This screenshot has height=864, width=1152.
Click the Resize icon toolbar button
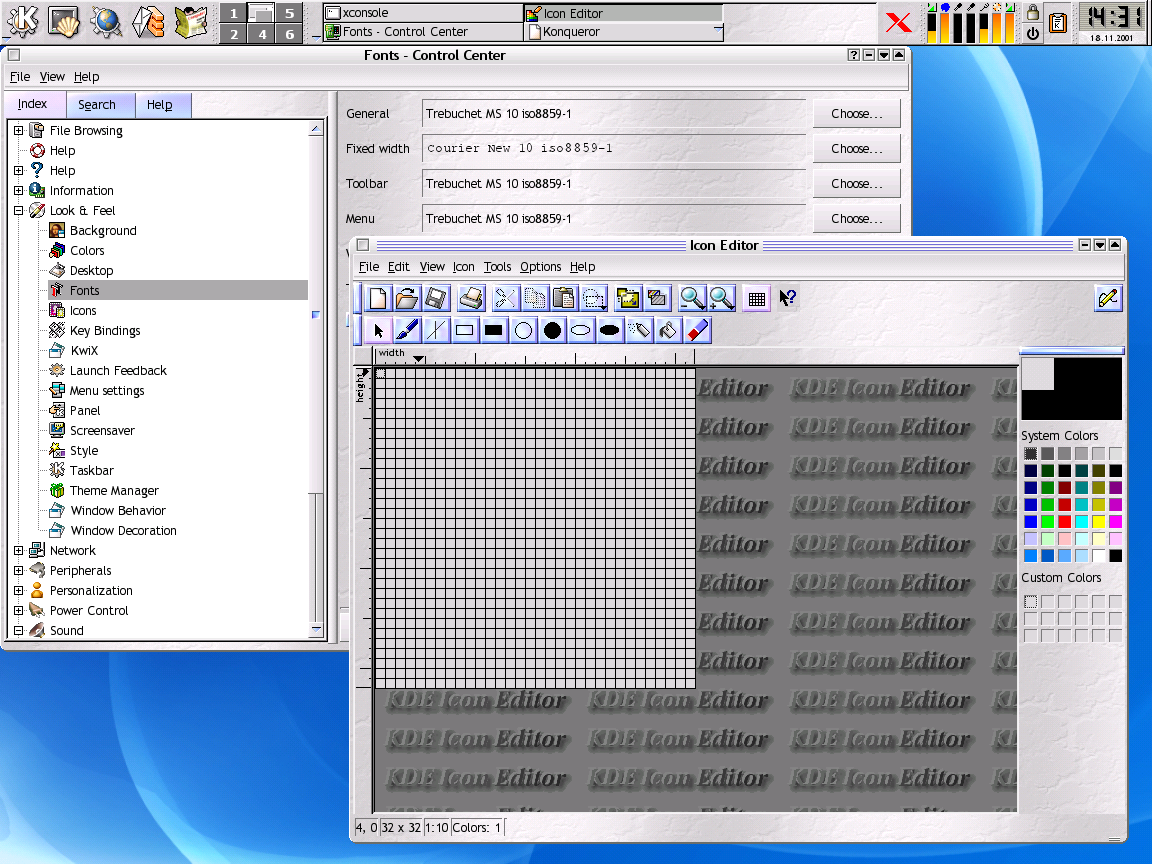pos(628,298)
